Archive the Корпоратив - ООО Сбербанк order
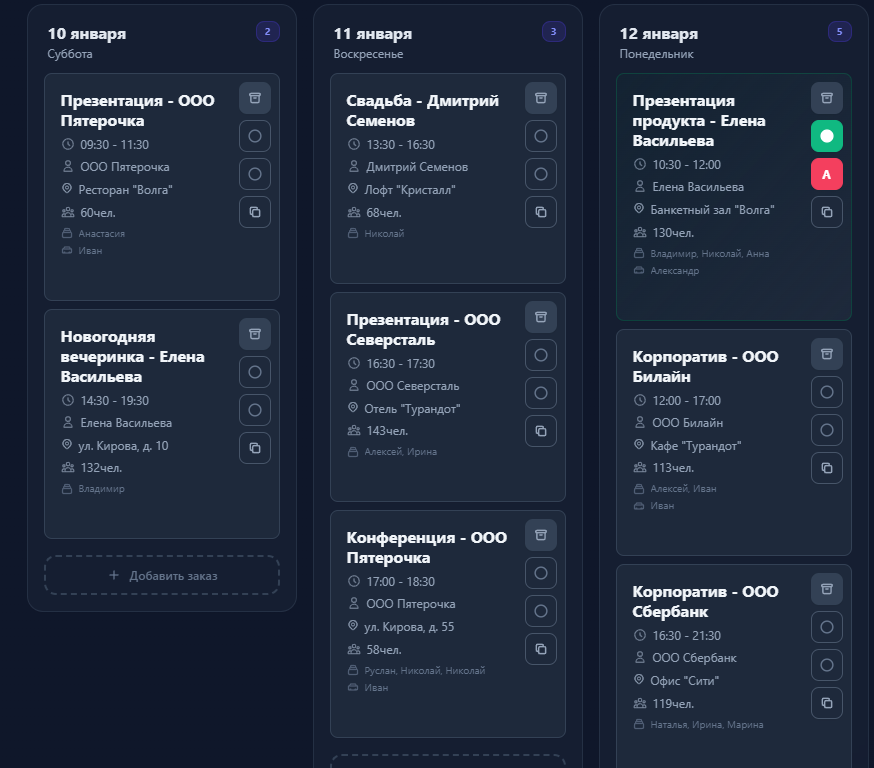The width and height of the screenshot is (874, 768). [827, 589]
